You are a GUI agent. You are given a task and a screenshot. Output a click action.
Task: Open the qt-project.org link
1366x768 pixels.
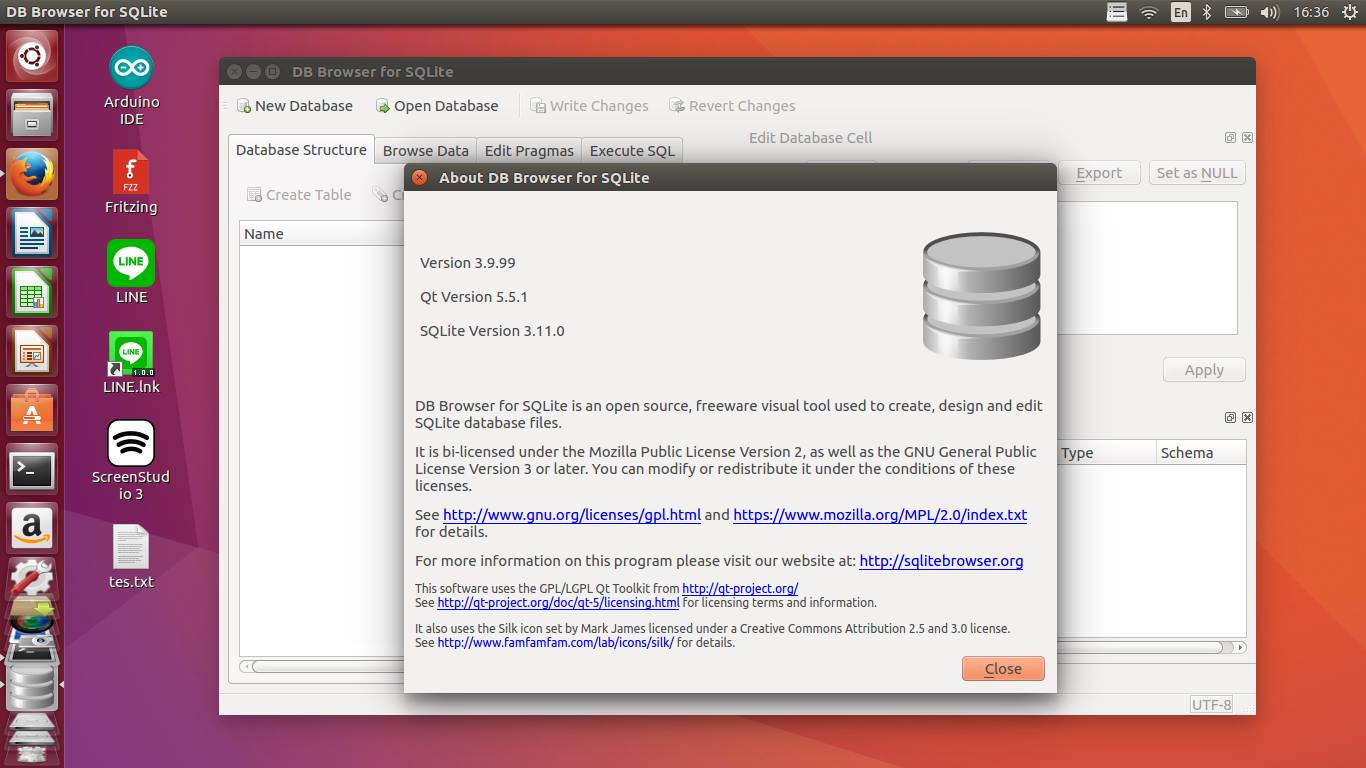pyautogui.click(x=740, y=589)
